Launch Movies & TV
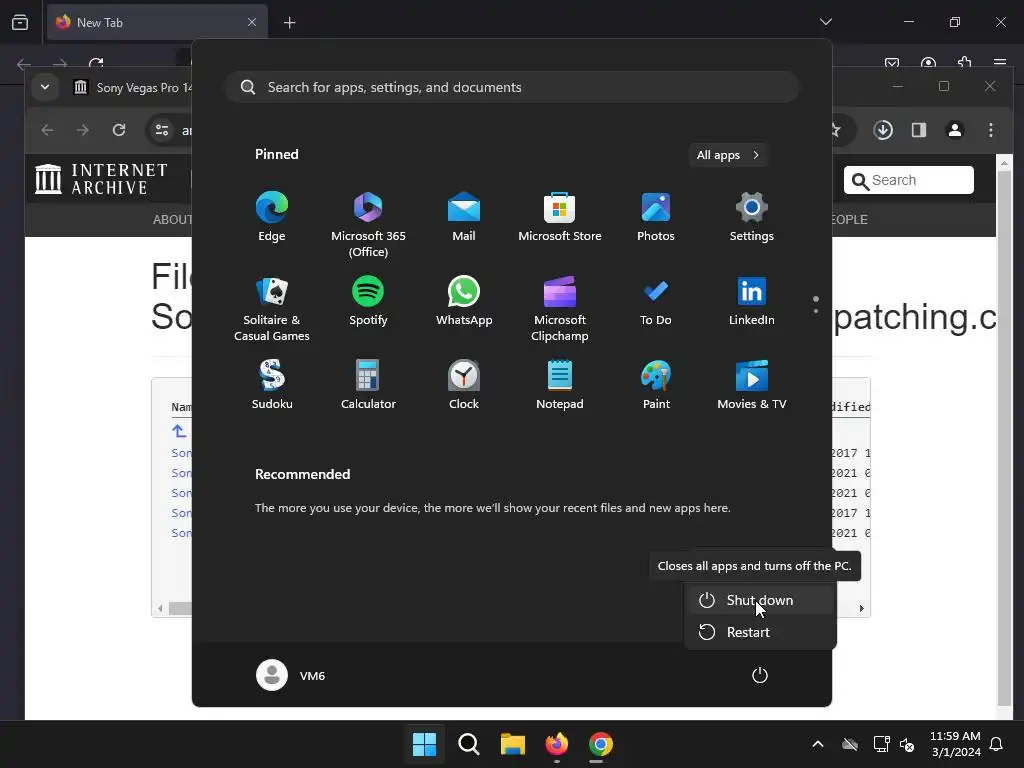1024x768 pixels. (752, 385)
